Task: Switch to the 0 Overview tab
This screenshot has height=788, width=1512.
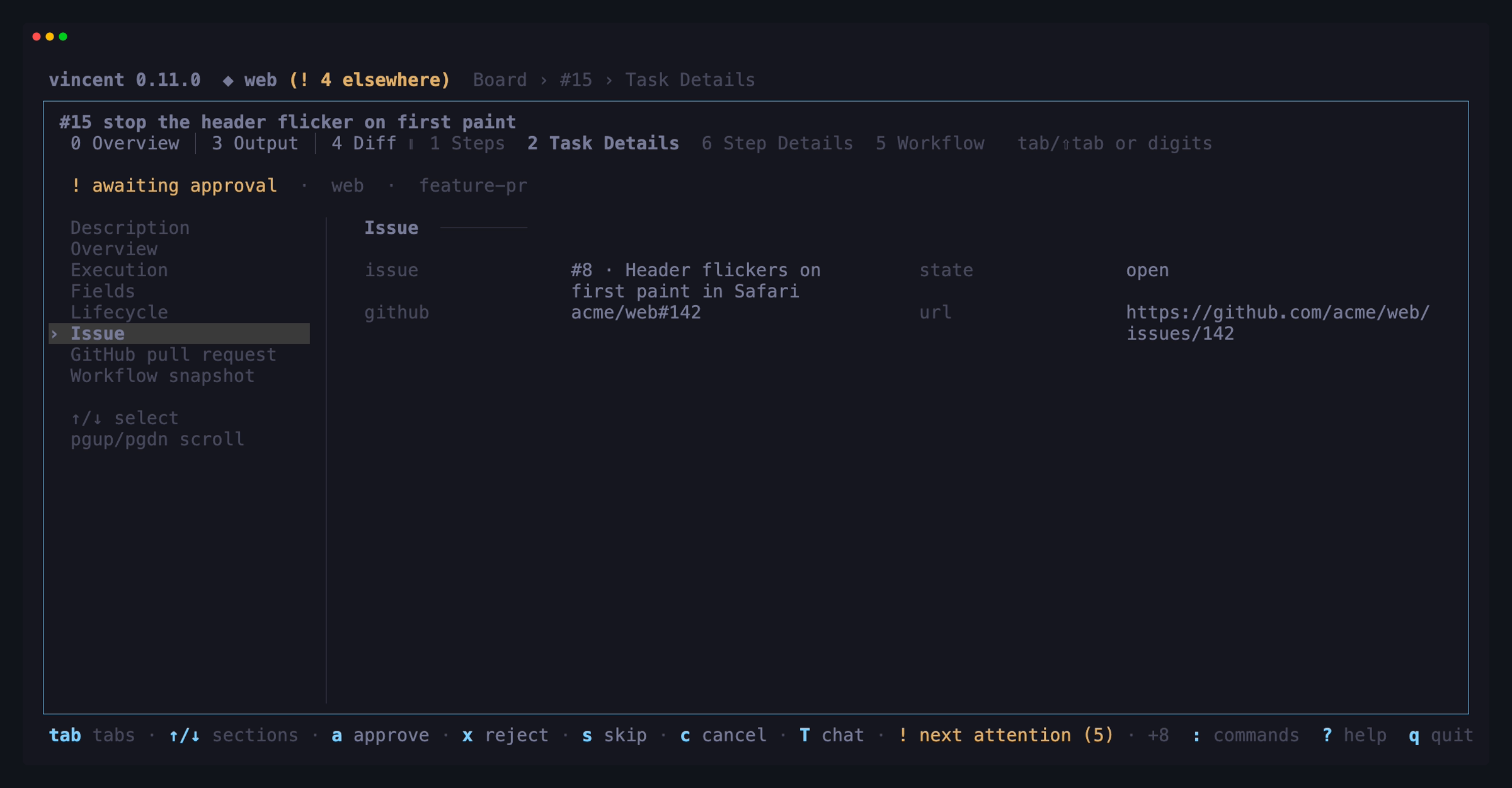Action: 125,143
